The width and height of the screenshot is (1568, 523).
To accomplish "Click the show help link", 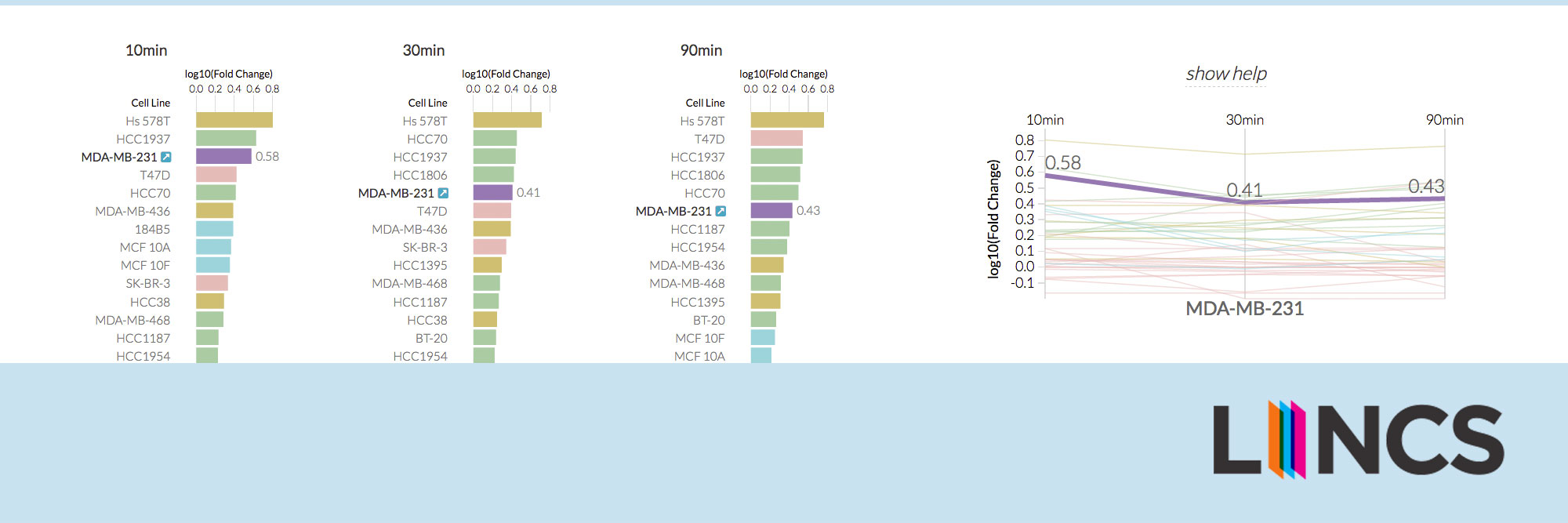I will pos(1226,74).
